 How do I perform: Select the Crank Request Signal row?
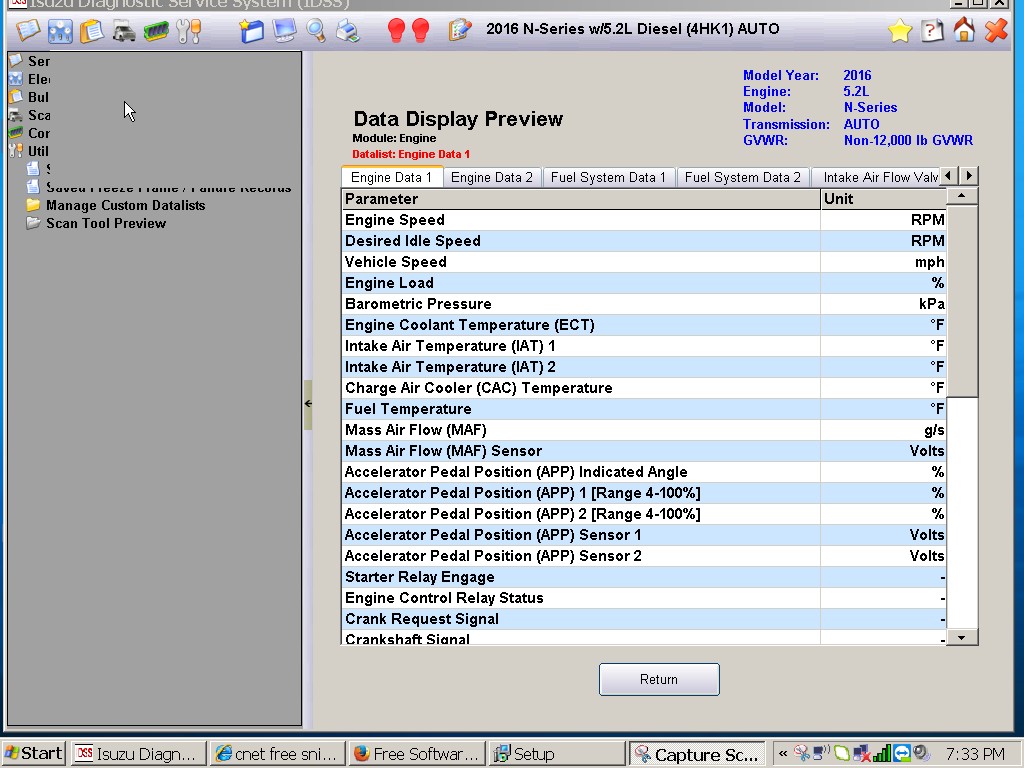pos(644,618)
